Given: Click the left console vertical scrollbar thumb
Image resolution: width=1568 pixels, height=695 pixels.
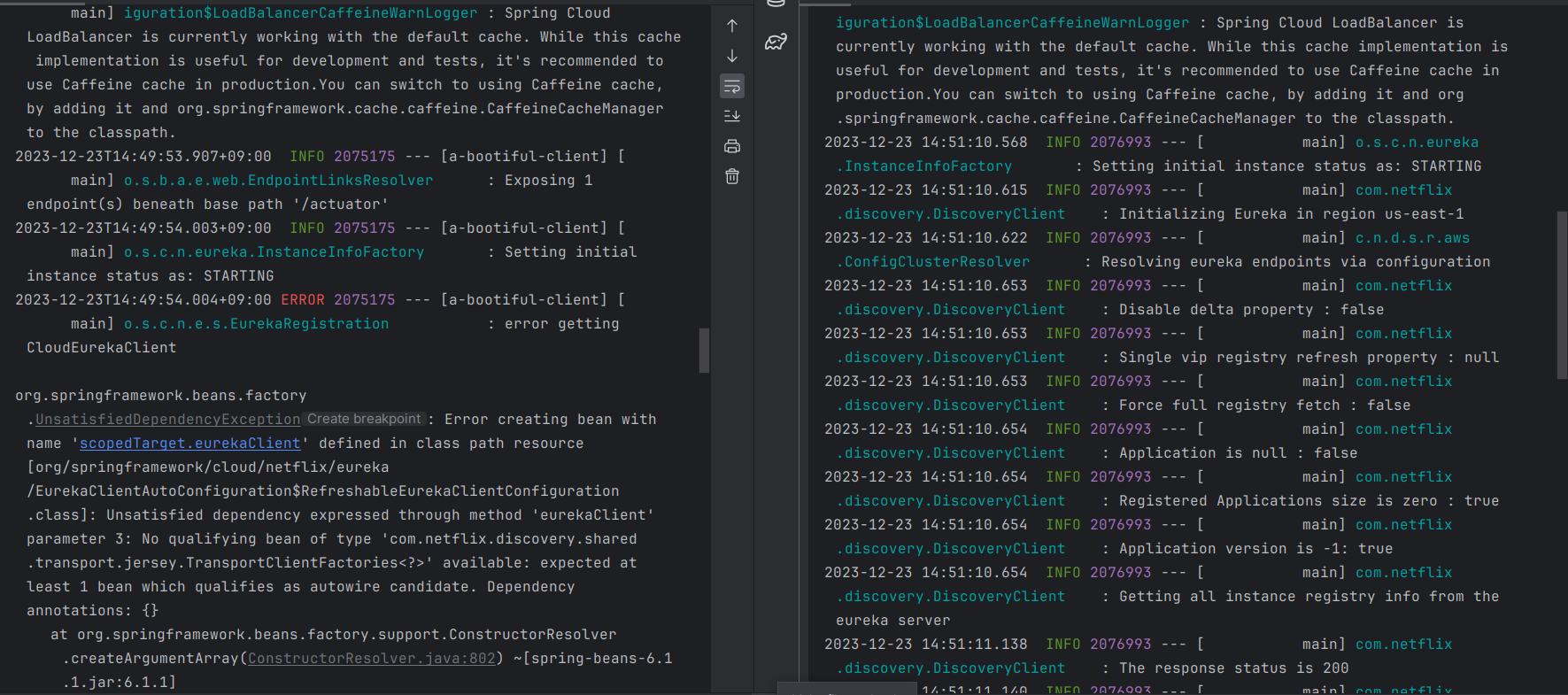Looking at the screenshot, I should click(705, 351).
